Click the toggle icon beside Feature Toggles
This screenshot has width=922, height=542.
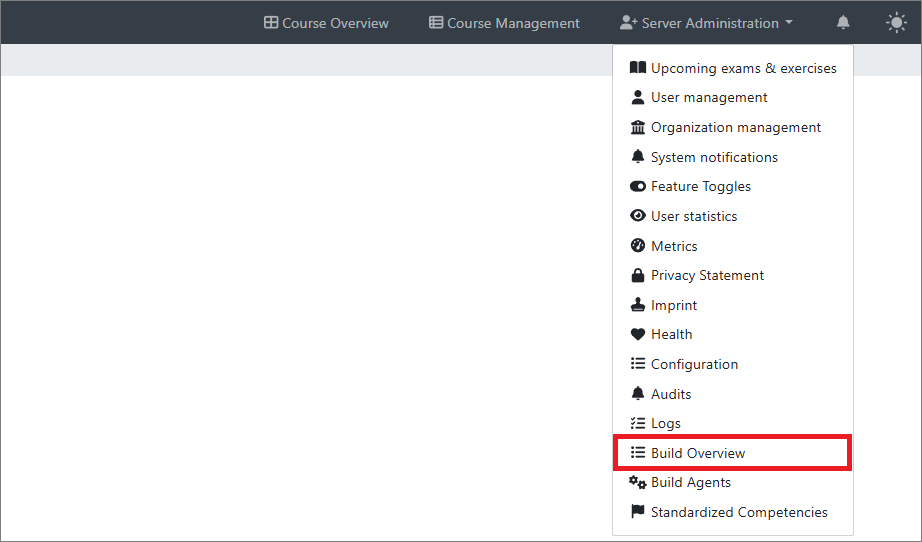(637, 186)
